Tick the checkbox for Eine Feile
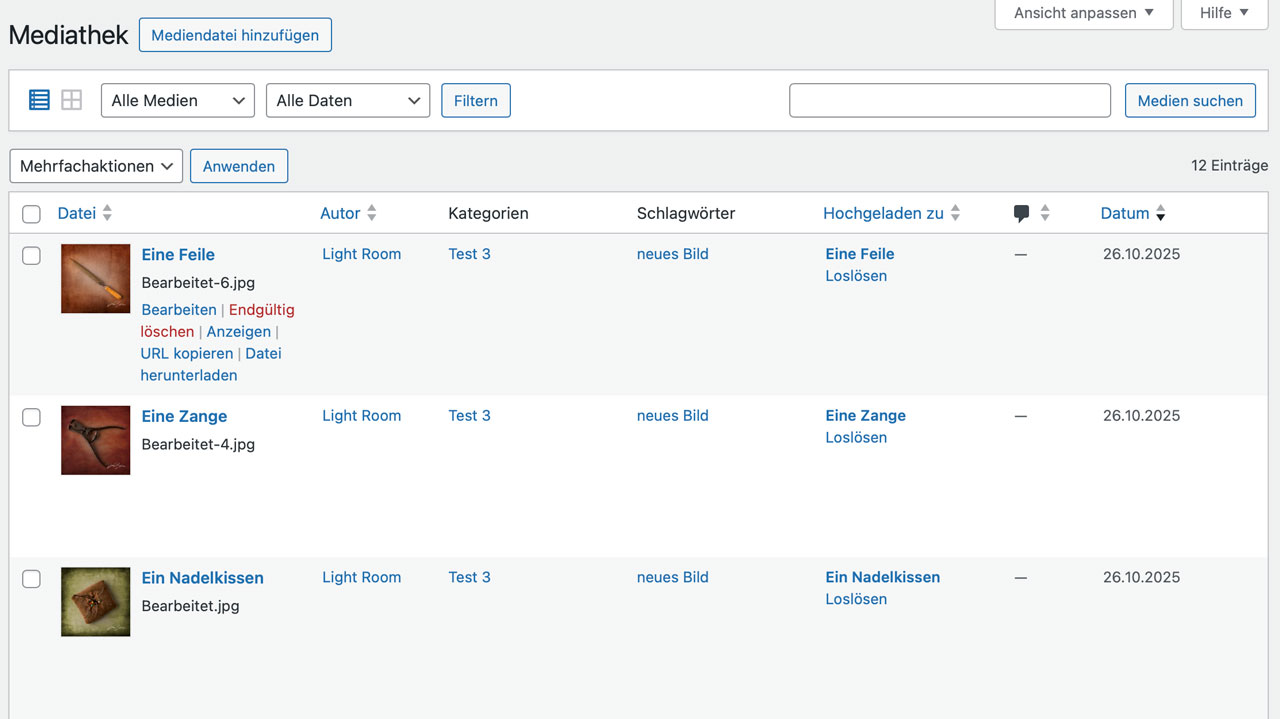 coord(32,256)
